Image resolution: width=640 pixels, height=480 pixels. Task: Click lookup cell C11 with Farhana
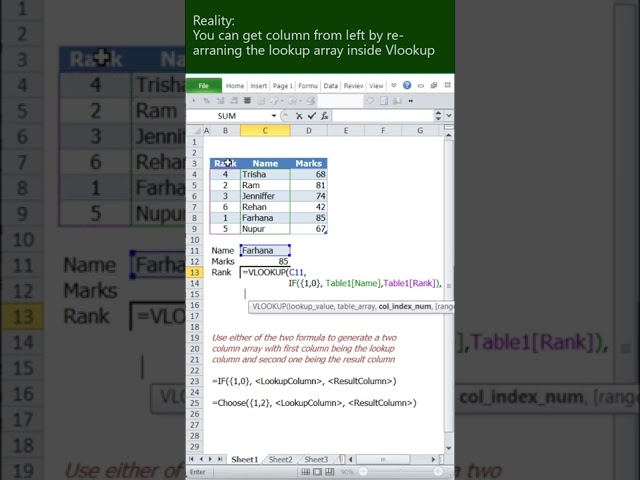pos(265,250)
